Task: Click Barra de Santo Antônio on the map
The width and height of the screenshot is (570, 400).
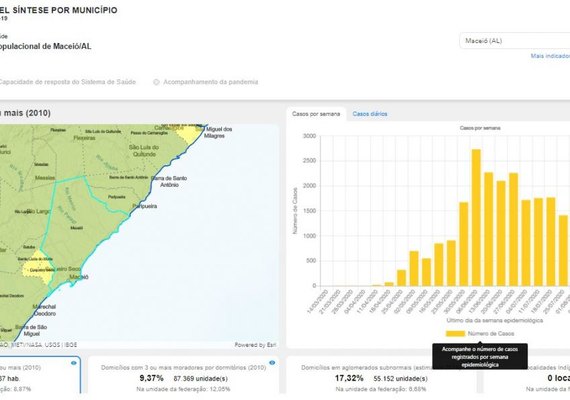Action: (x=169, y=181)
